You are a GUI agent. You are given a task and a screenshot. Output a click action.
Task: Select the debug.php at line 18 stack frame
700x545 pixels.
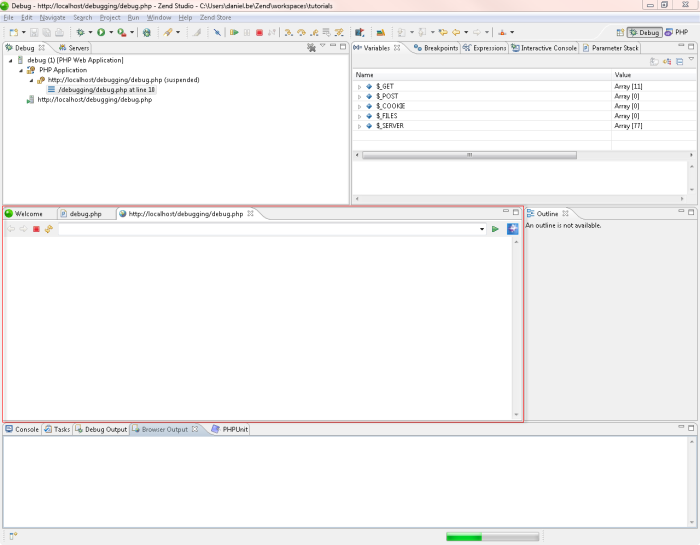(x=106, y=89)
